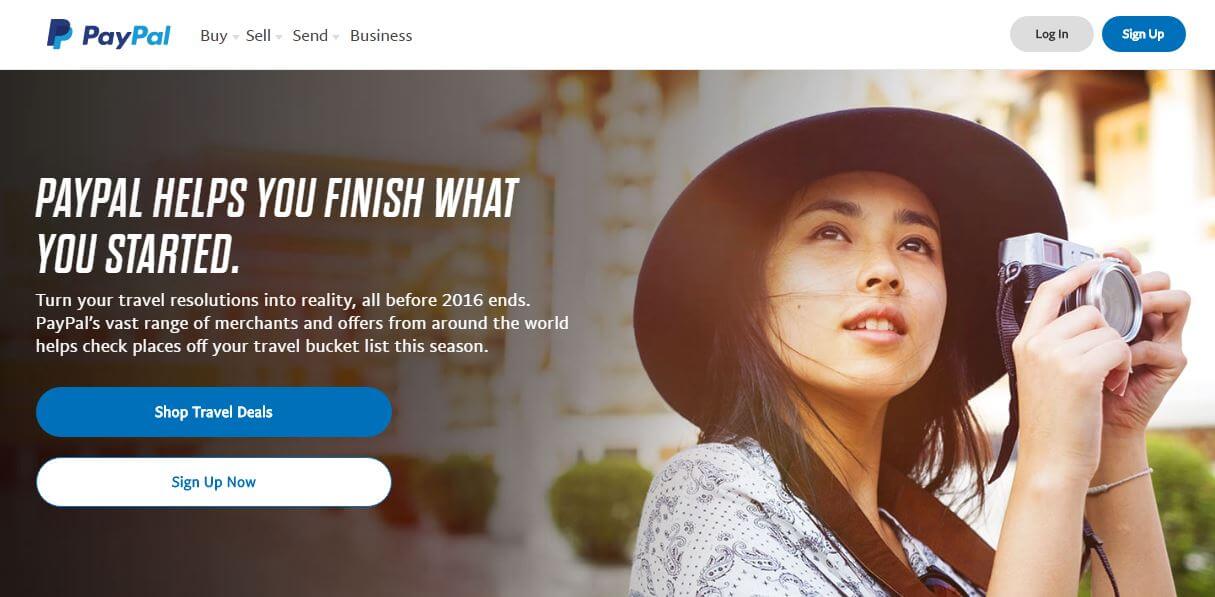Expand the arrow next to Sell
This screenshot has height=597, width=1215.
tap(279, 37)
